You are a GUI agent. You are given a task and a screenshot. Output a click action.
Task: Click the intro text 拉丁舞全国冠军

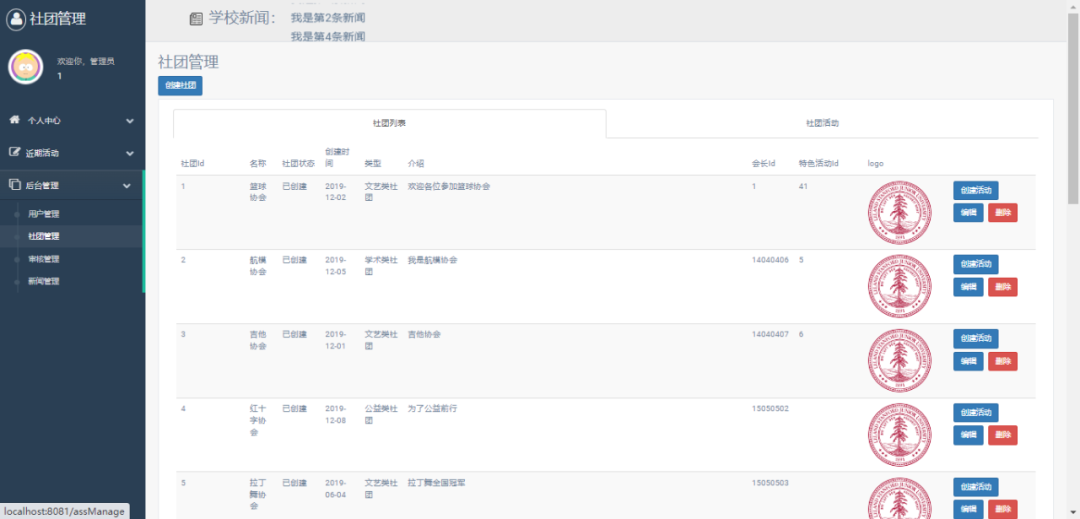437,483
